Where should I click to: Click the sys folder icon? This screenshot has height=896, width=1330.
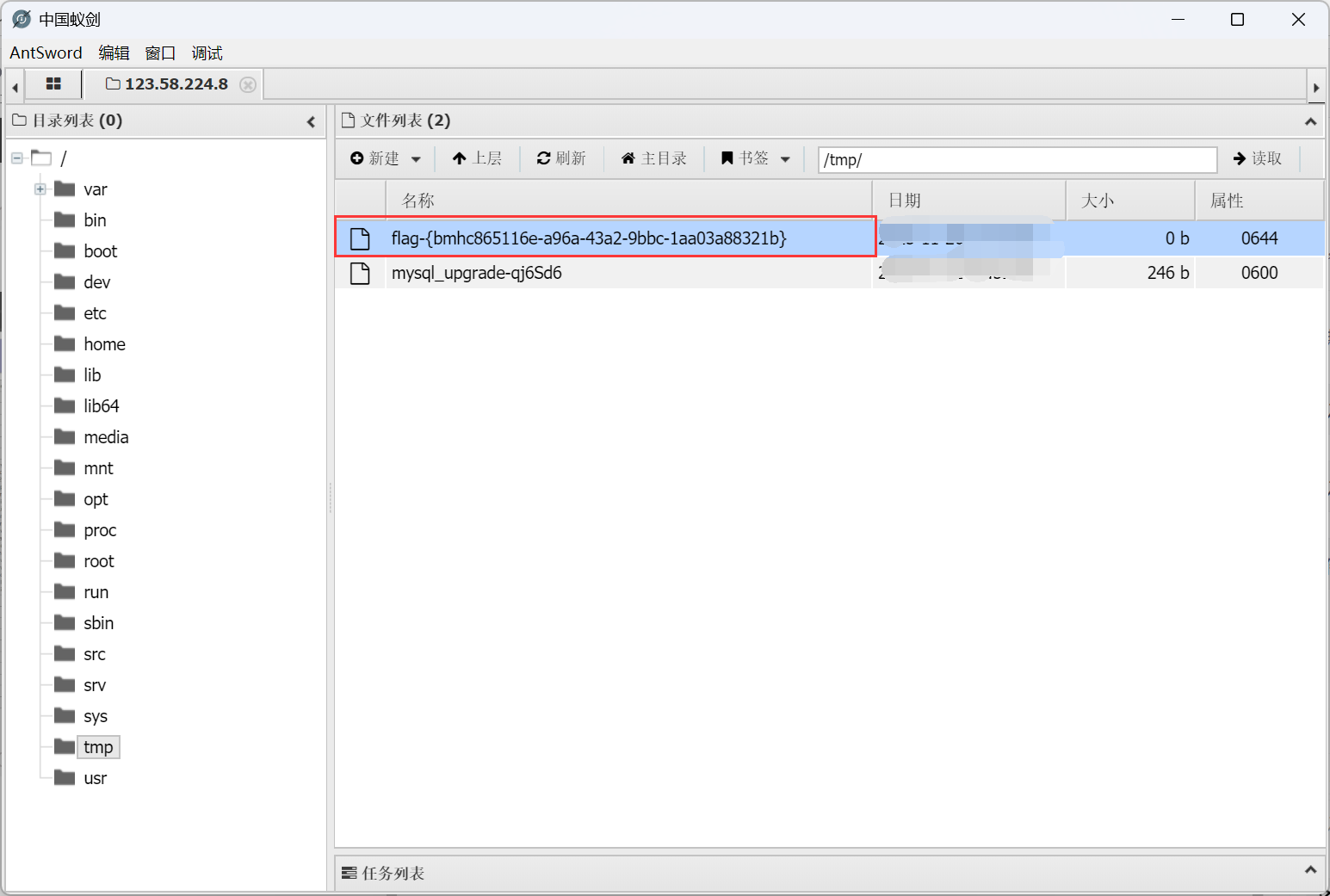click(x=65, y=715)
